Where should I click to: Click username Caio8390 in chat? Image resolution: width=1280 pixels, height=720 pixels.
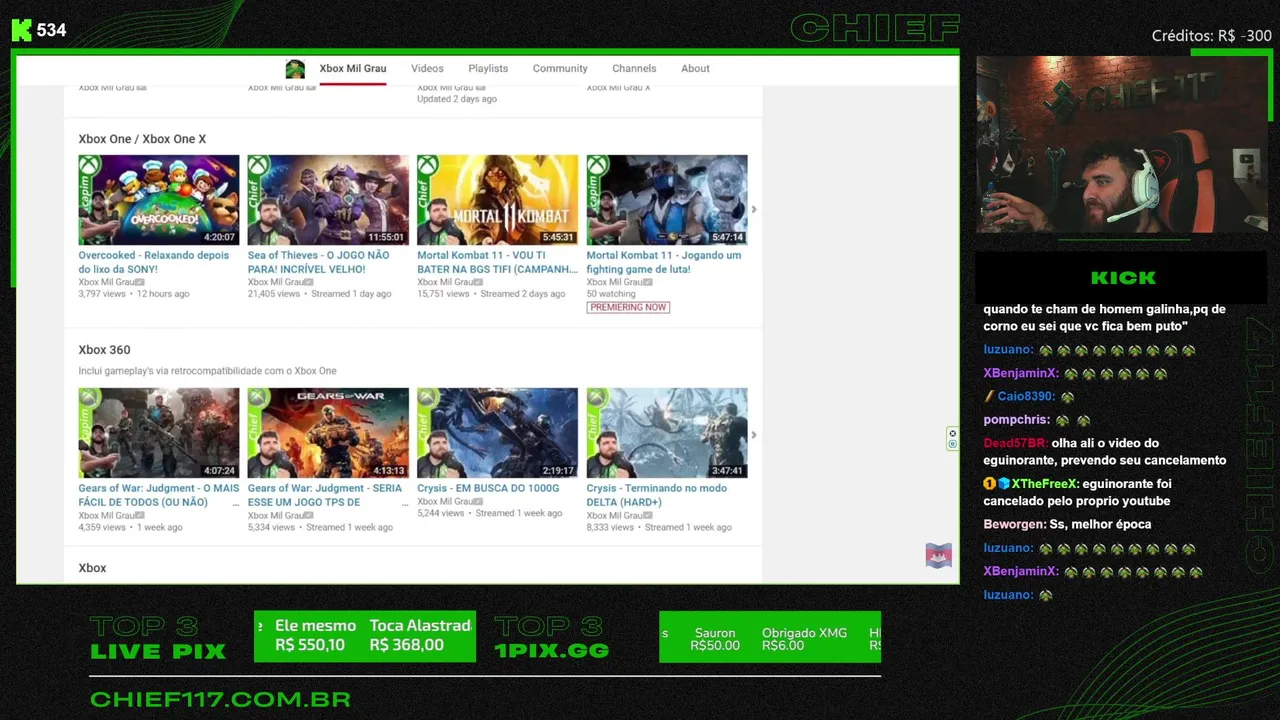(x=1025, y=396)
